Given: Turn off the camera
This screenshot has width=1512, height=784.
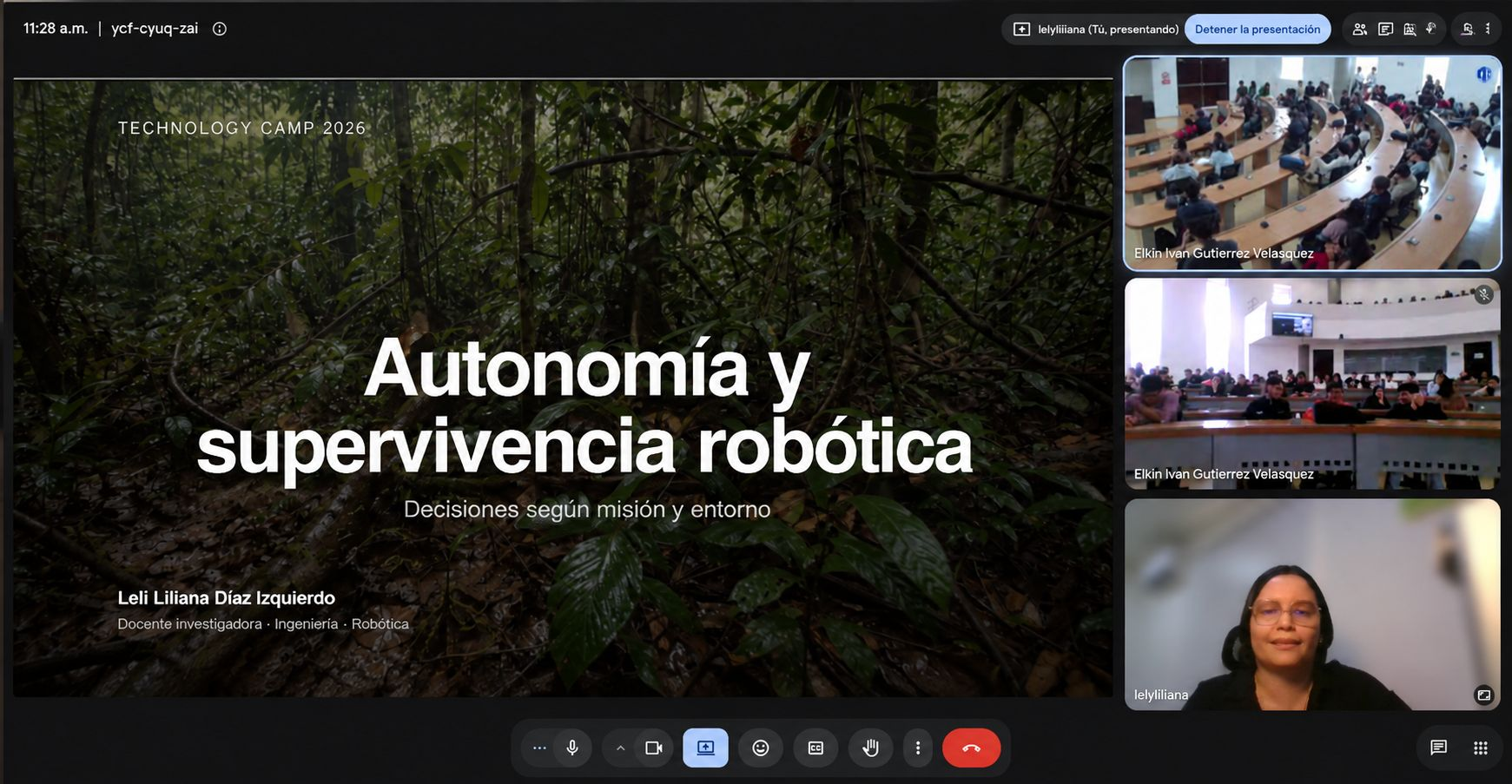Looking at the screenshot, I should coord(654,748).
